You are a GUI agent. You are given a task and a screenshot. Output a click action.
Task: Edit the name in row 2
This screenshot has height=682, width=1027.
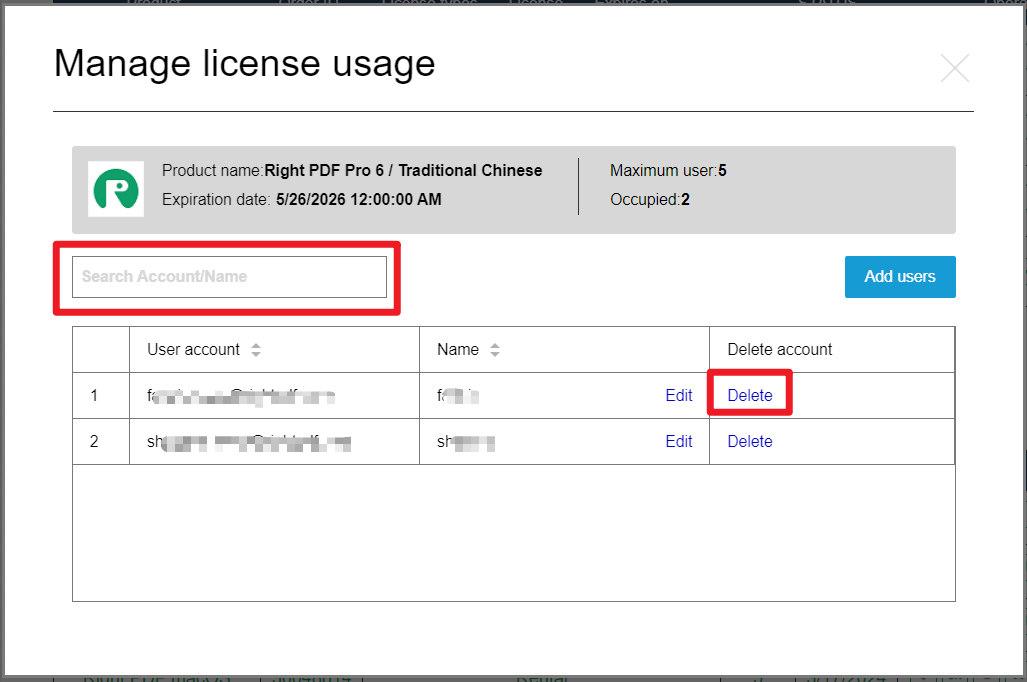679,442
